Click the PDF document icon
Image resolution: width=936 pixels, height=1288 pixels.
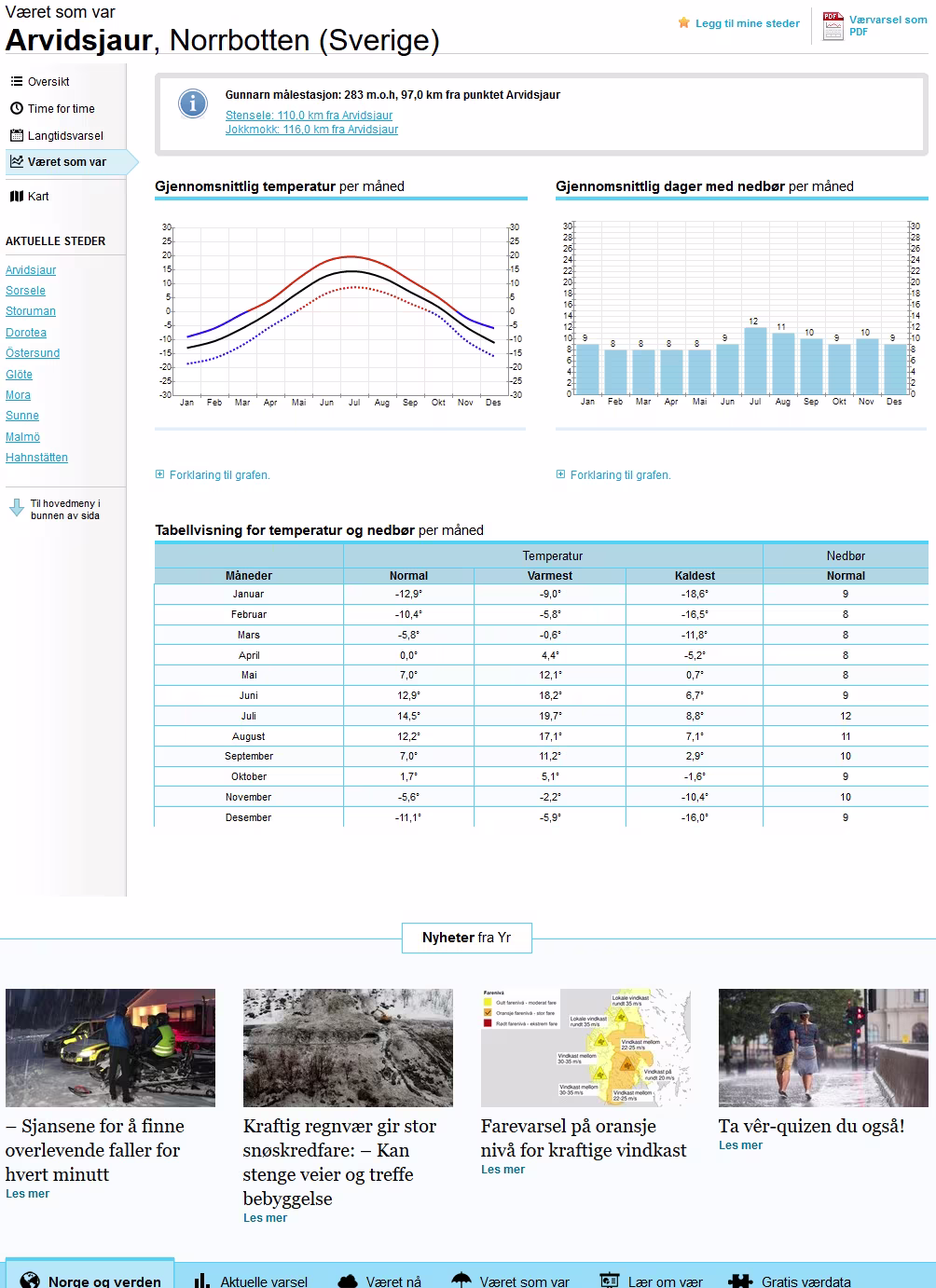[x=833, y=26]
